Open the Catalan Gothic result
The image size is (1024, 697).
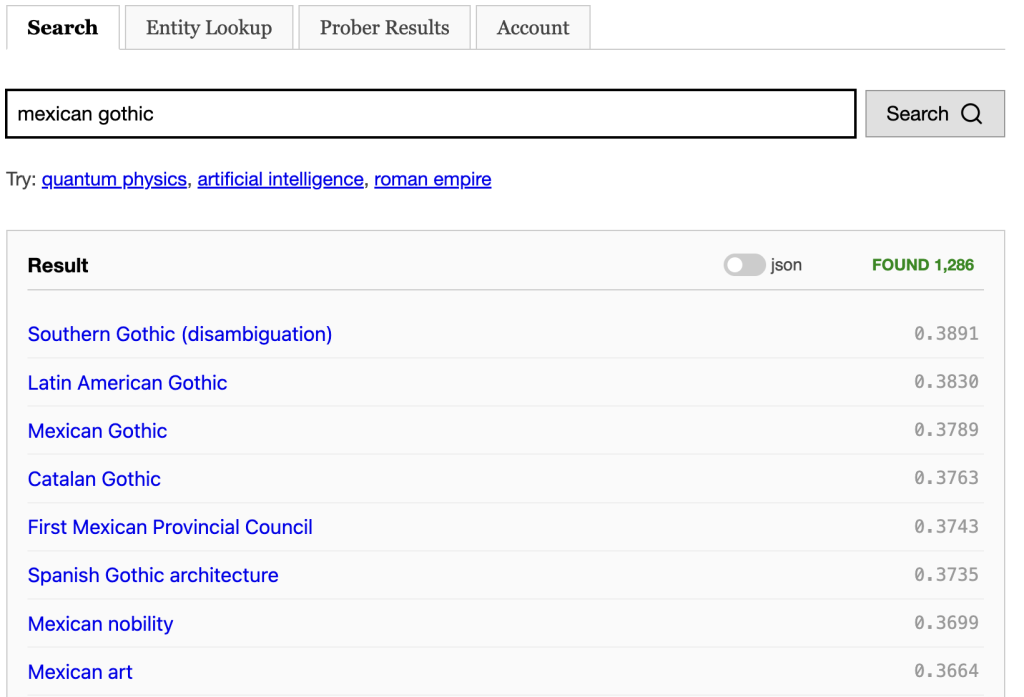94,479
